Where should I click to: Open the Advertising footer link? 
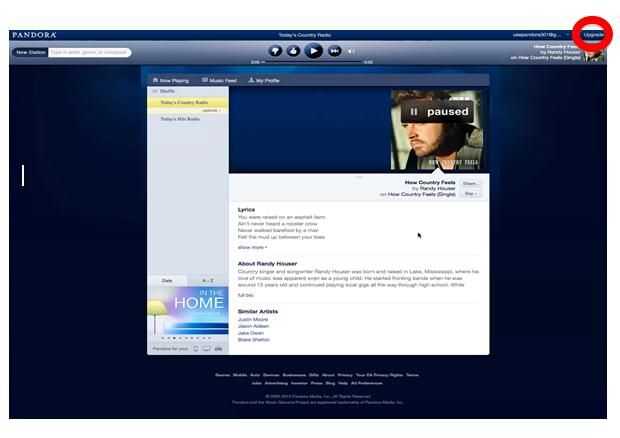pyautogui.click(x=276, y=383)
